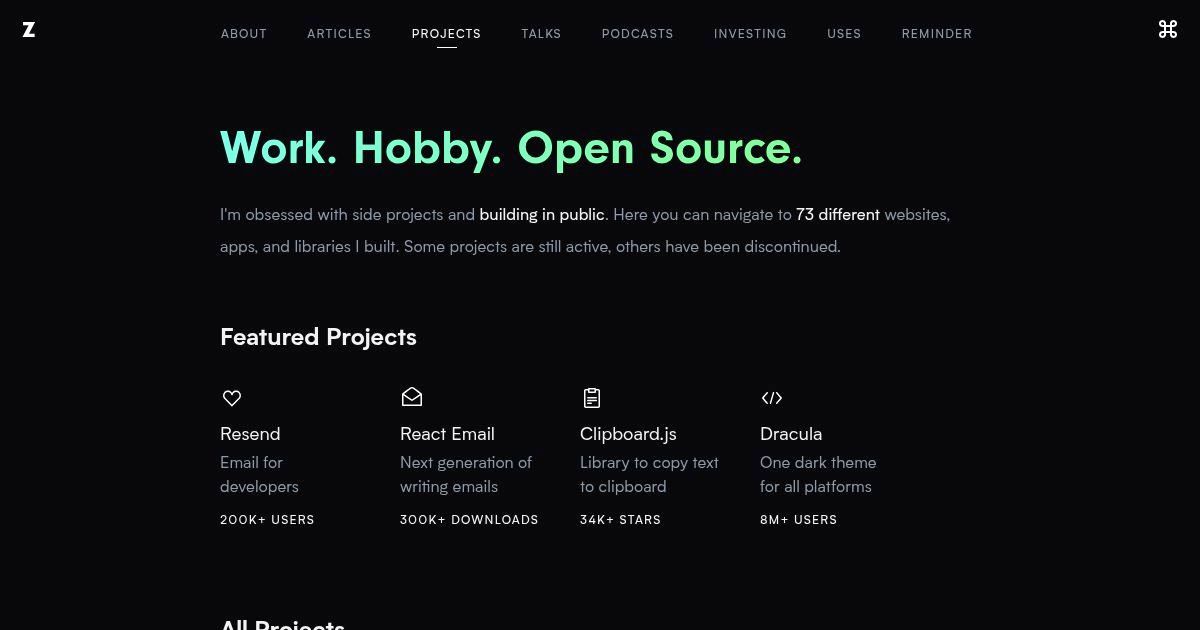The image size is (1200, 630).
Task: Click the heart icon above Resend
Action: [232, 398]
